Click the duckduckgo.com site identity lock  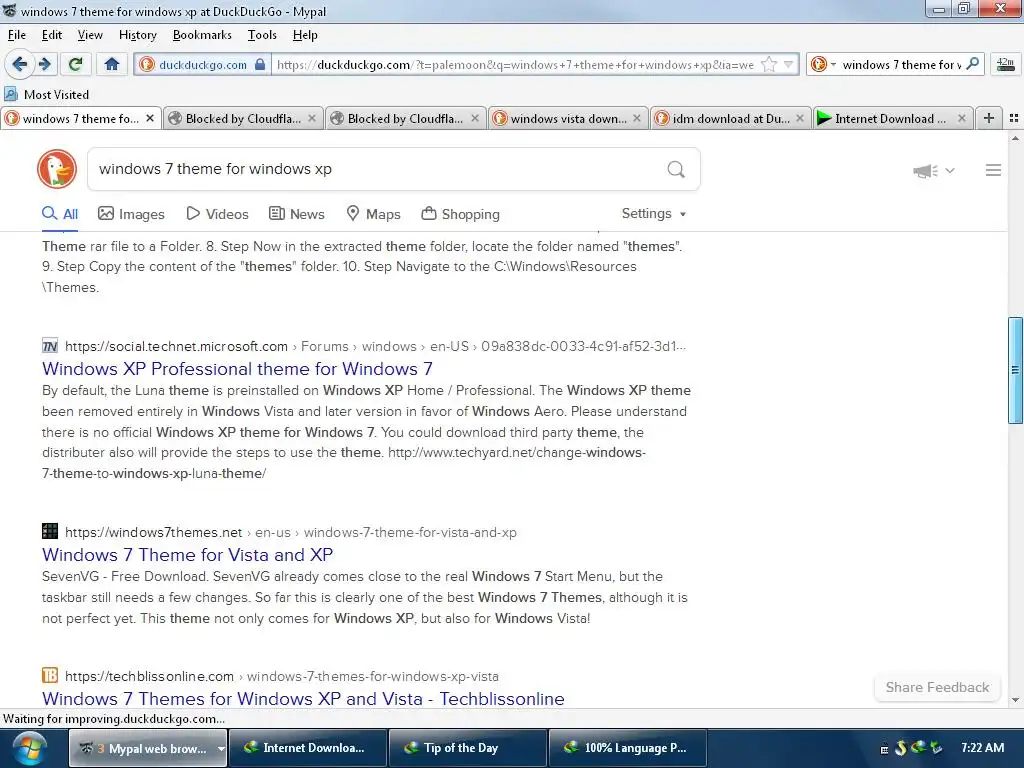[x=260, y=64]
